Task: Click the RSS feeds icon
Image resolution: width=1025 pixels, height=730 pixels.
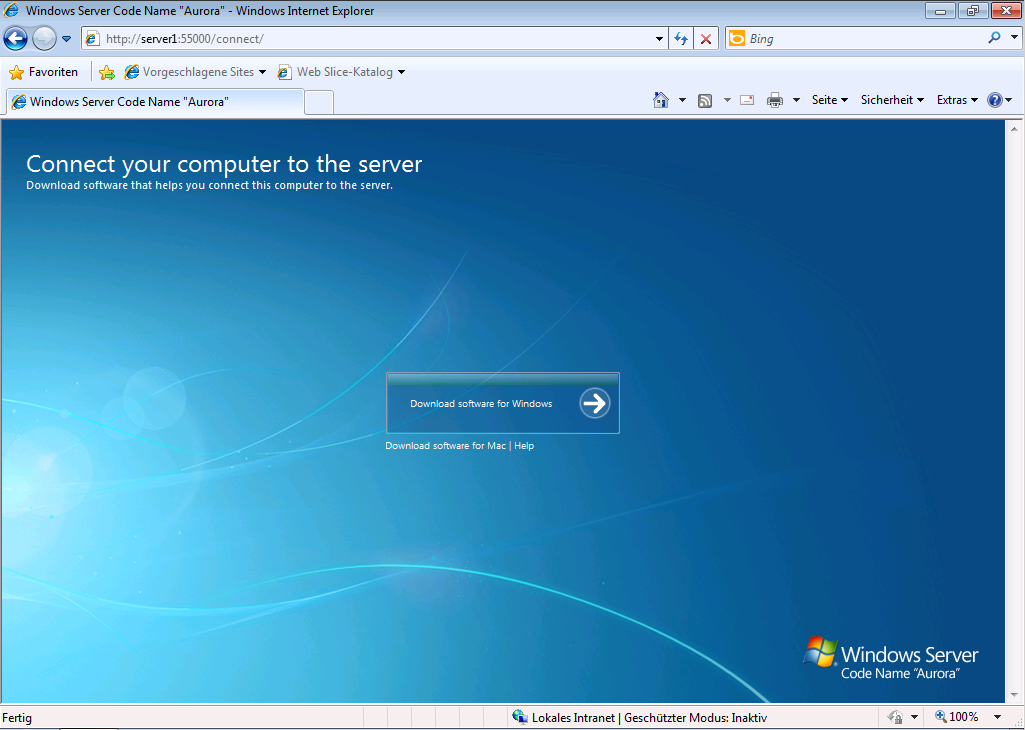Action: [705, 100]
